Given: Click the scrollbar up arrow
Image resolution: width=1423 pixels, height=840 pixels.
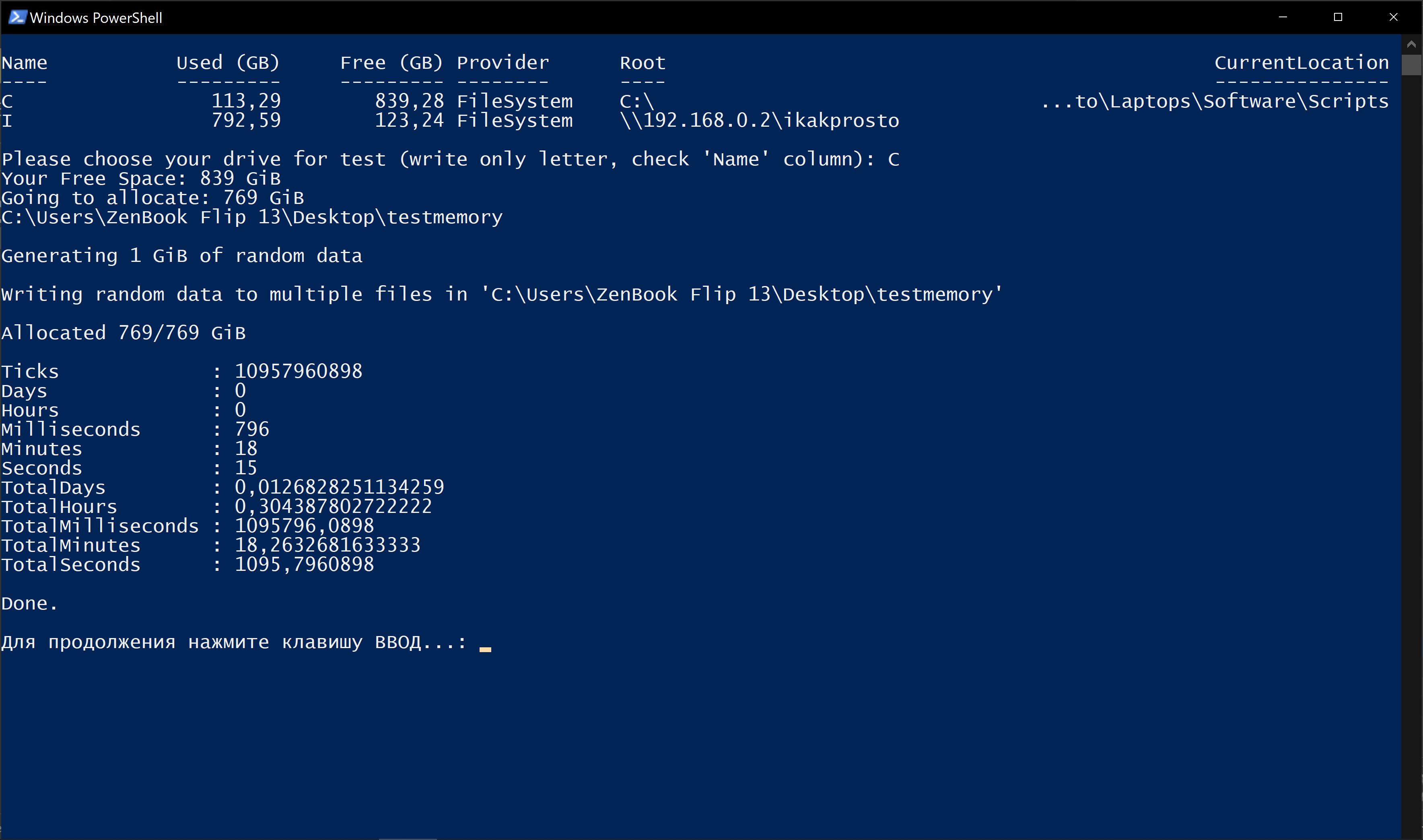Looking at the screenshot, I should tap(1411, 43).
